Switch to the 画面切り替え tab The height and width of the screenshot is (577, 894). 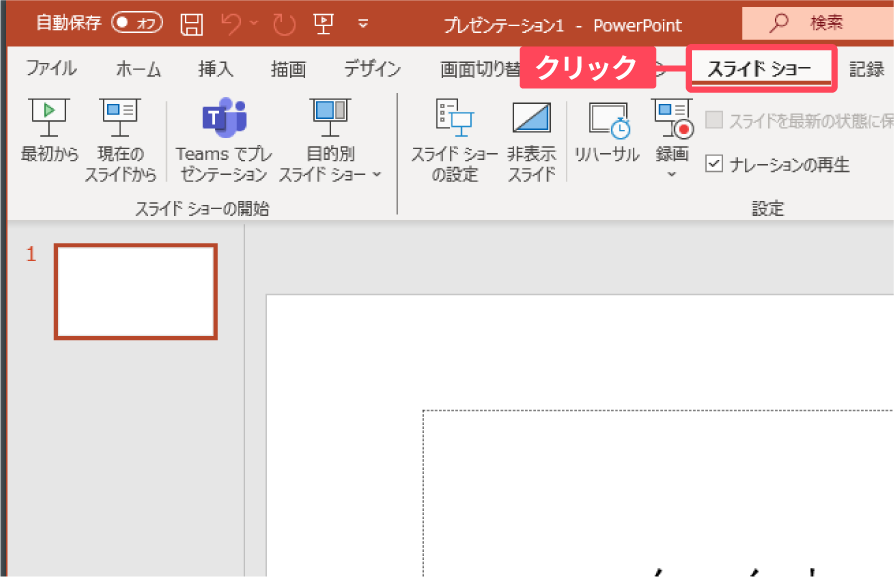pos(480,69)
